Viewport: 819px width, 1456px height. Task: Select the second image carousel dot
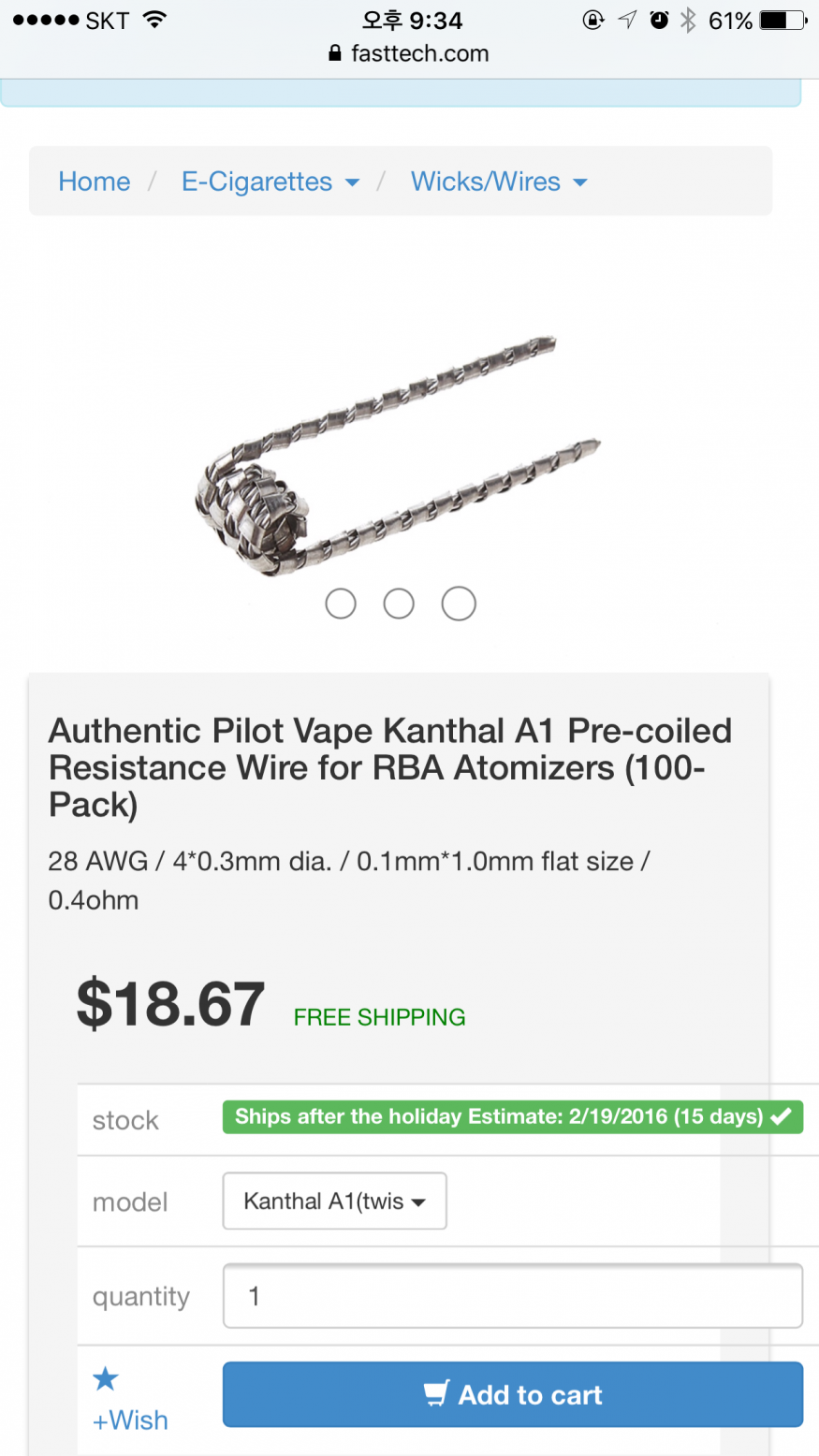(x=399, y=604)
